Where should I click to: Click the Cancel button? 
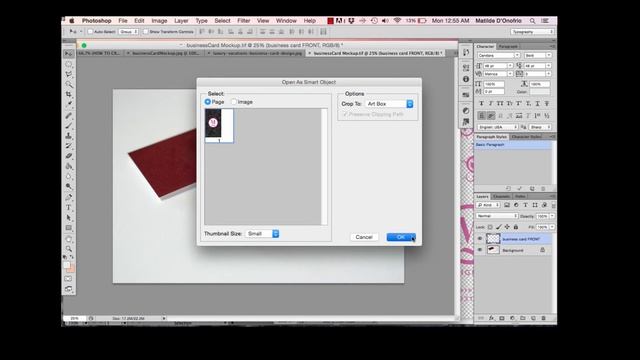coord(364,237)
